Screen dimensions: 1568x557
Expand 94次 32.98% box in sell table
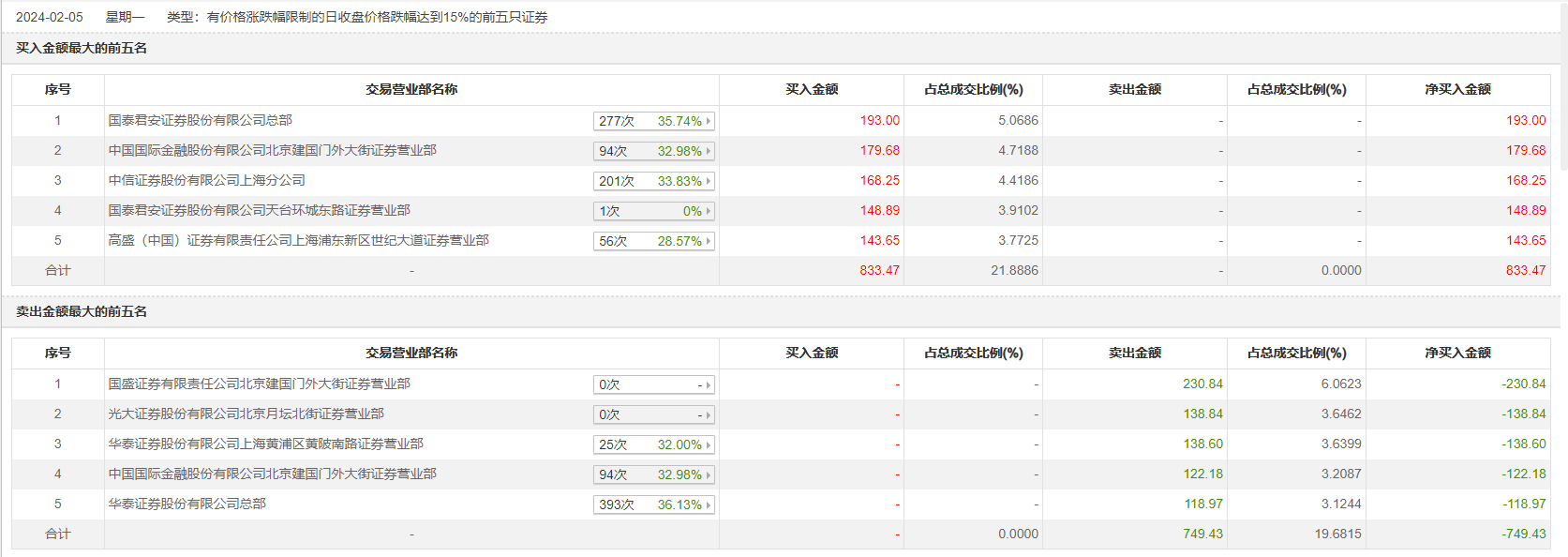pyautogui.click(x=653, y=474)
